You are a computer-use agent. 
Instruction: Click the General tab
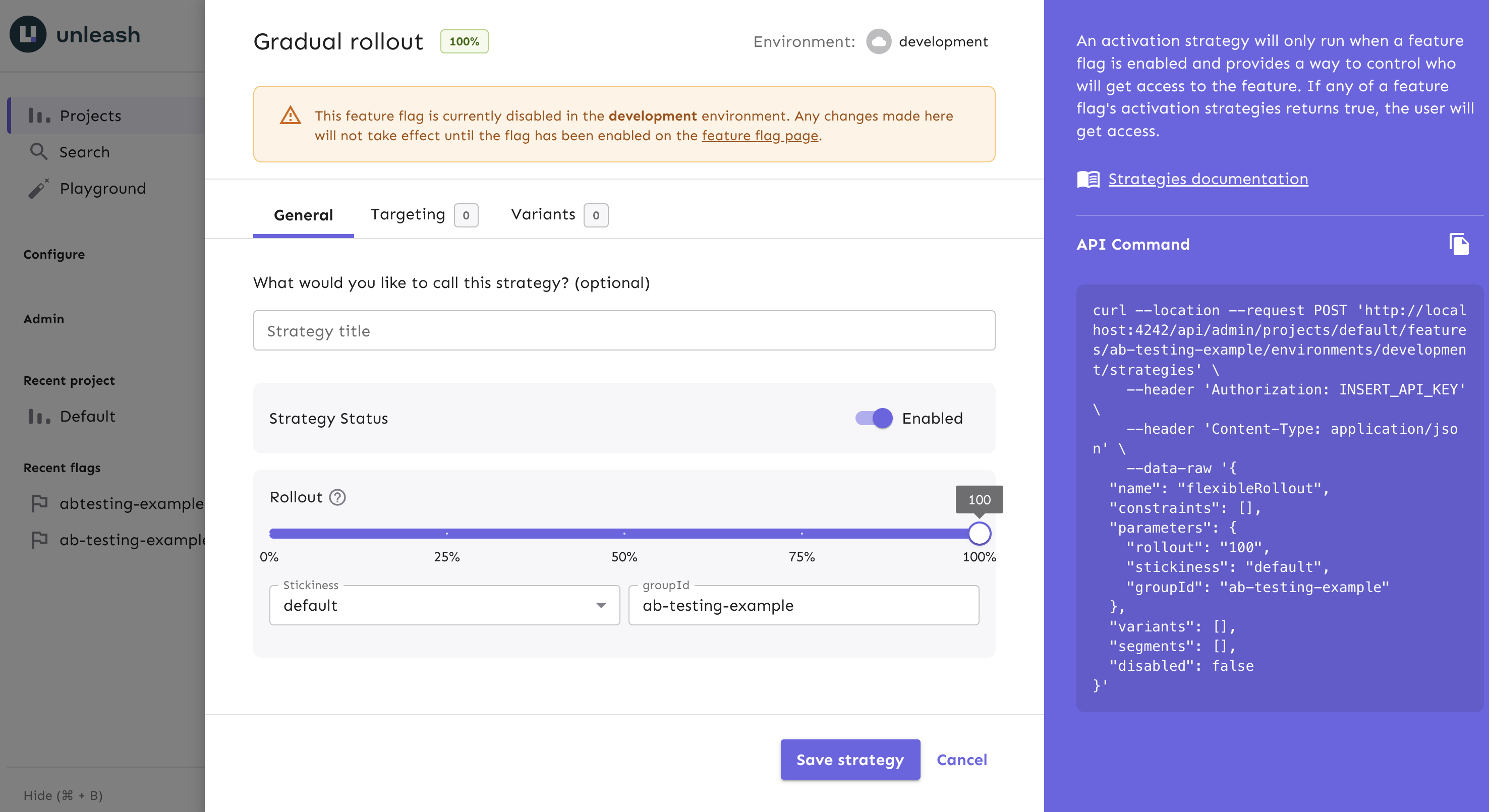click(303, 214)
